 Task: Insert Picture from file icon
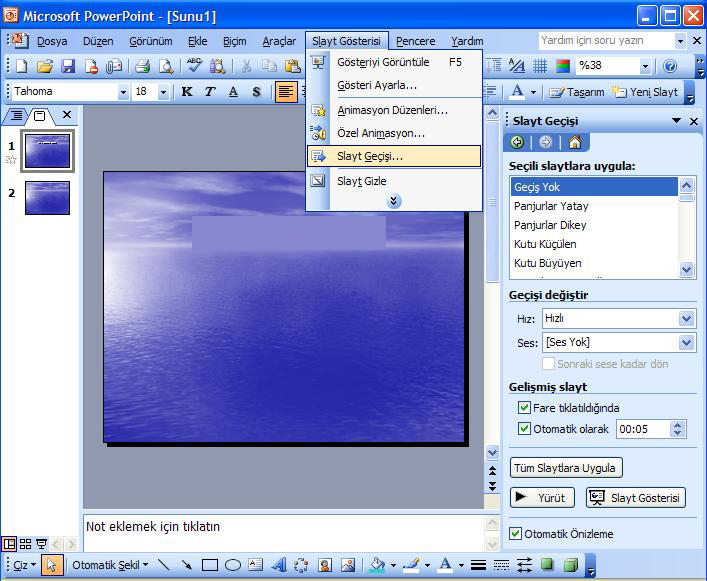(x=348, y=565)
